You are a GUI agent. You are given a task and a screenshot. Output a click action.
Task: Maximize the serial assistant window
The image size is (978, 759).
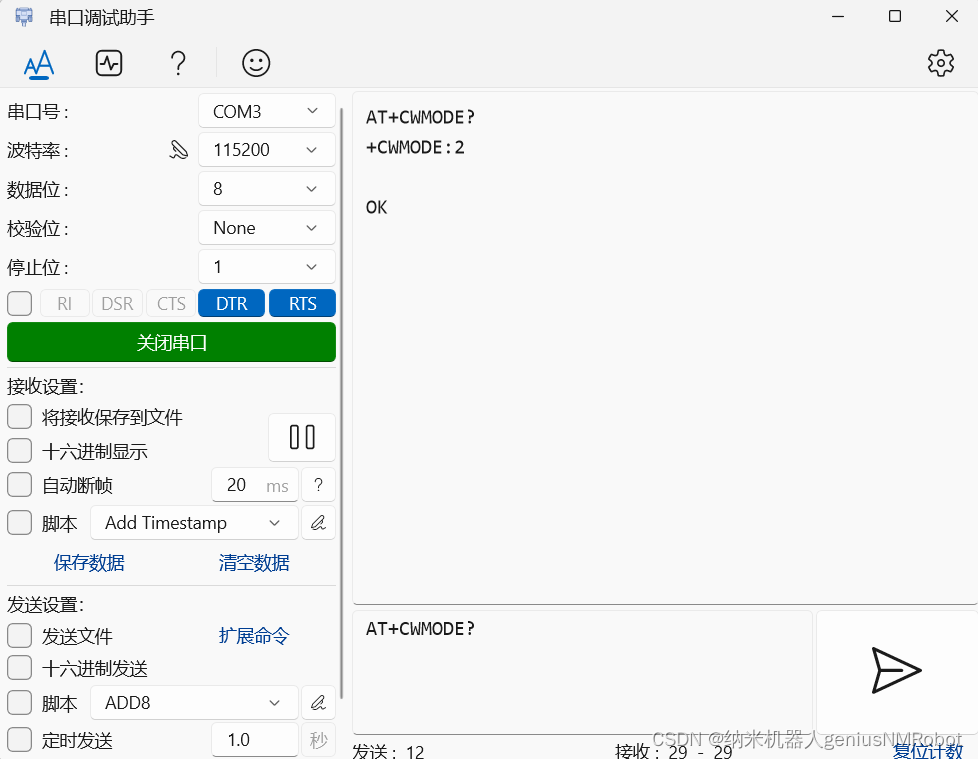pyautogui.click(x=895, y=17)
